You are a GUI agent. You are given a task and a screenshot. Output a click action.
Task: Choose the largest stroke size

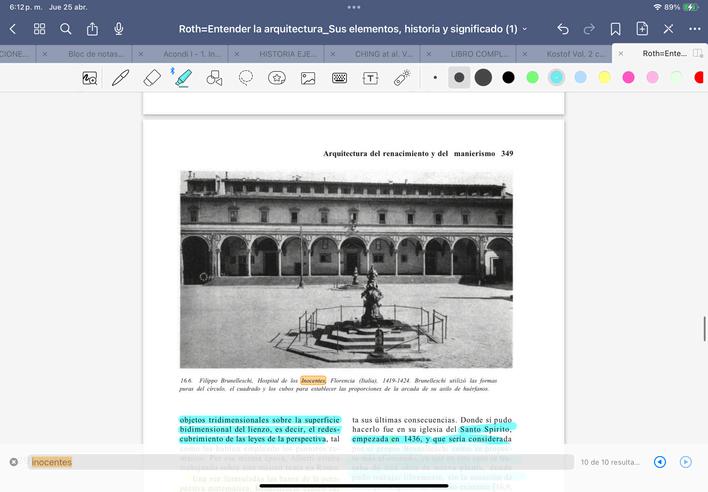tap(483, 78)
